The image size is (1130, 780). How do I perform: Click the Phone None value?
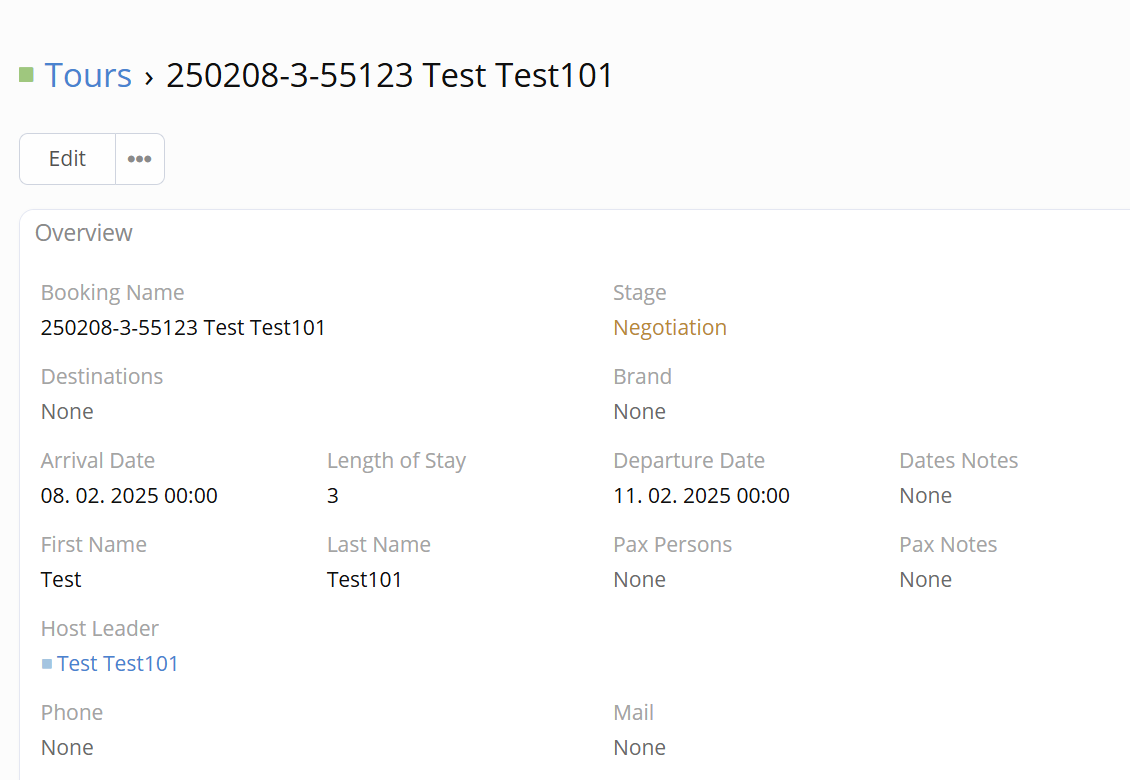67,748
